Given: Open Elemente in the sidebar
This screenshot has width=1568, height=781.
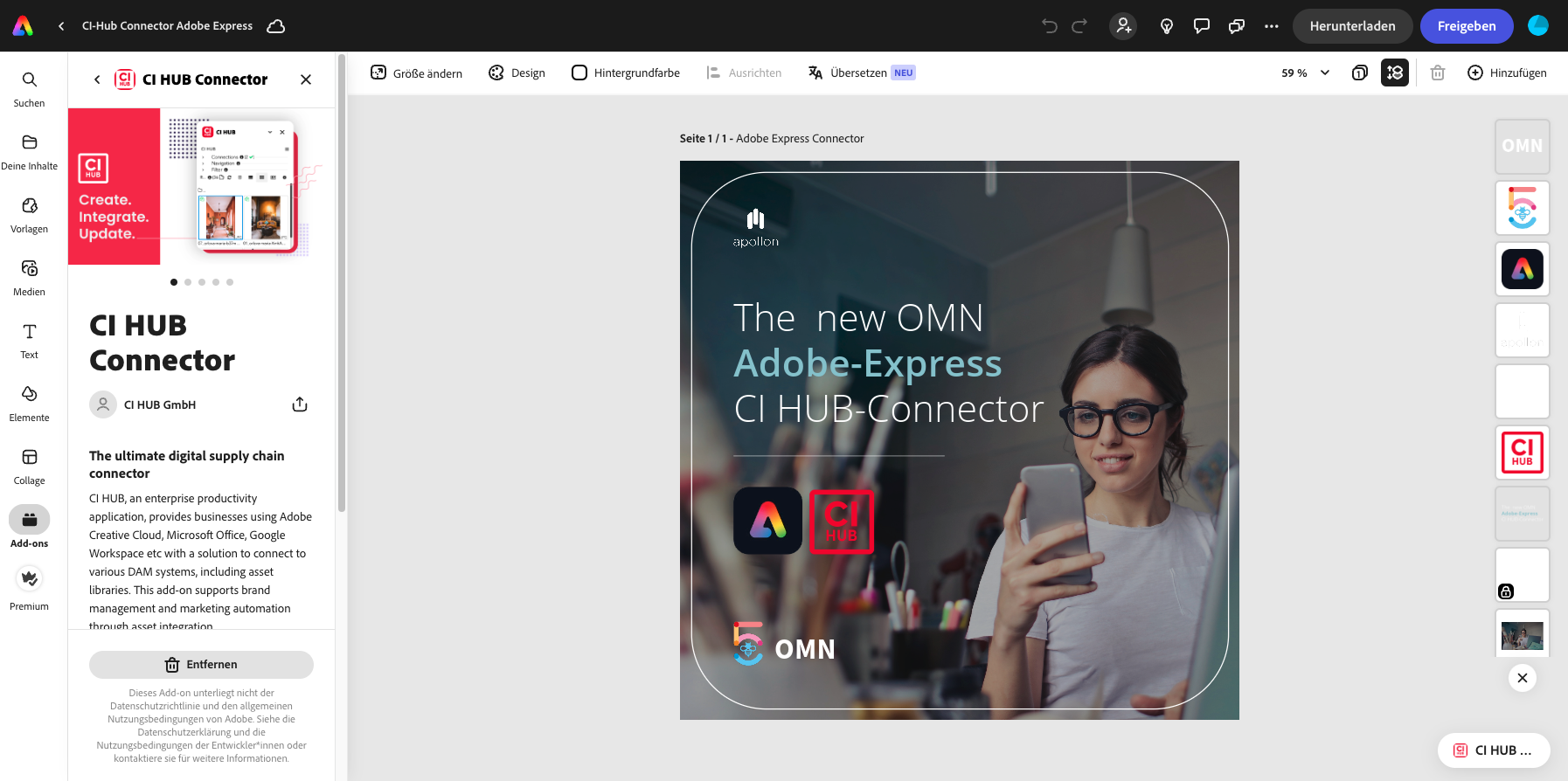Looking at the screenshot, I should pos(29,404).
